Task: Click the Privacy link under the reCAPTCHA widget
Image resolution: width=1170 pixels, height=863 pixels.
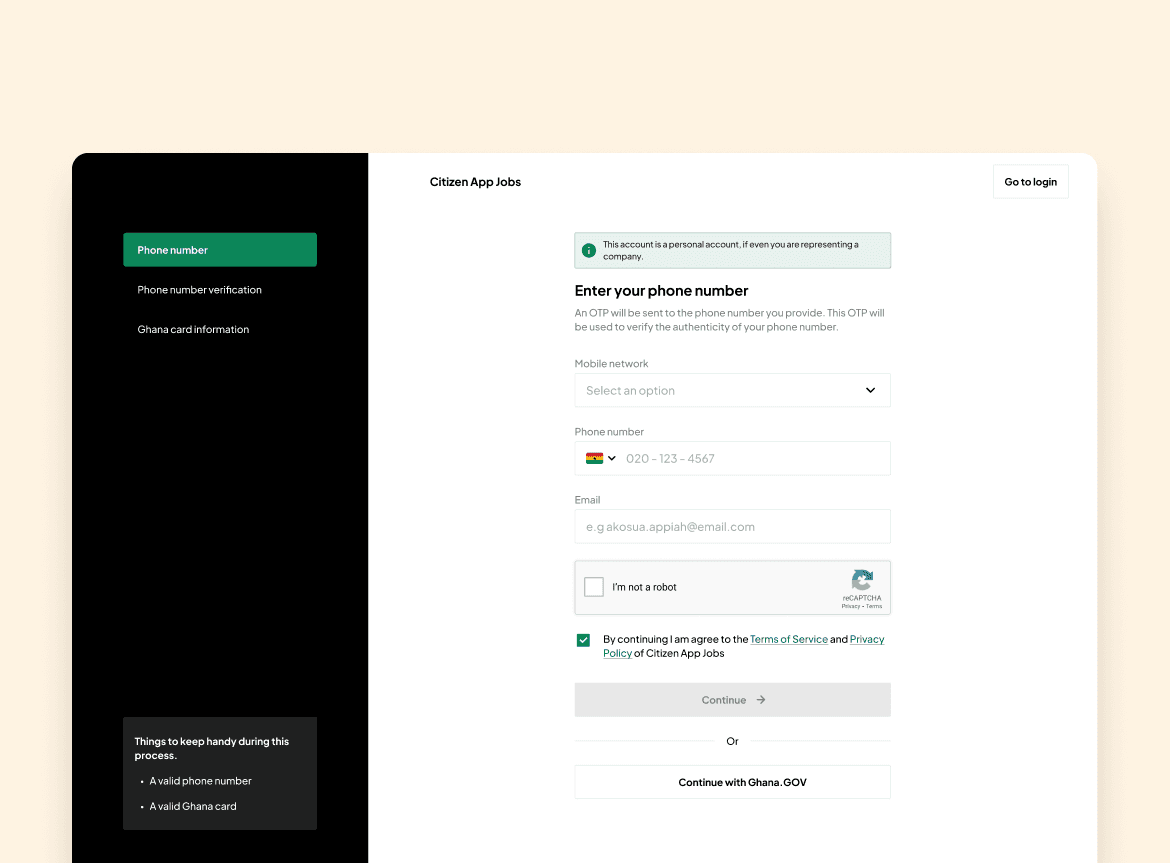Action: 850,605
